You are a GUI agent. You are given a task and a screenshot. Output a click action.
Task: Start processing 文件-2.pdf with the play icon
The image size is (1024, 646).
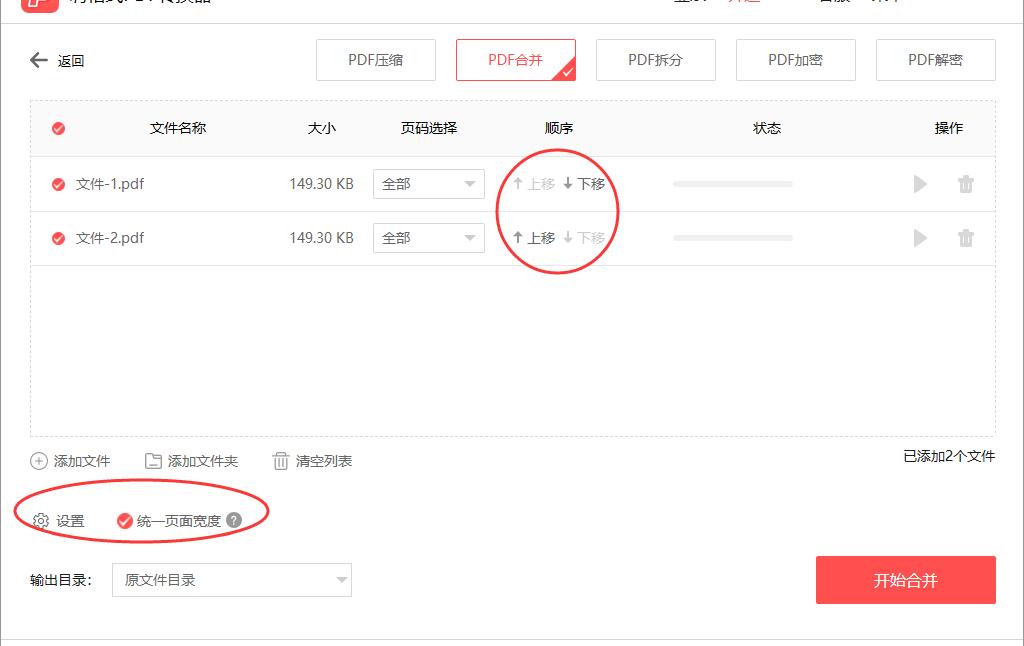point(920,238)
